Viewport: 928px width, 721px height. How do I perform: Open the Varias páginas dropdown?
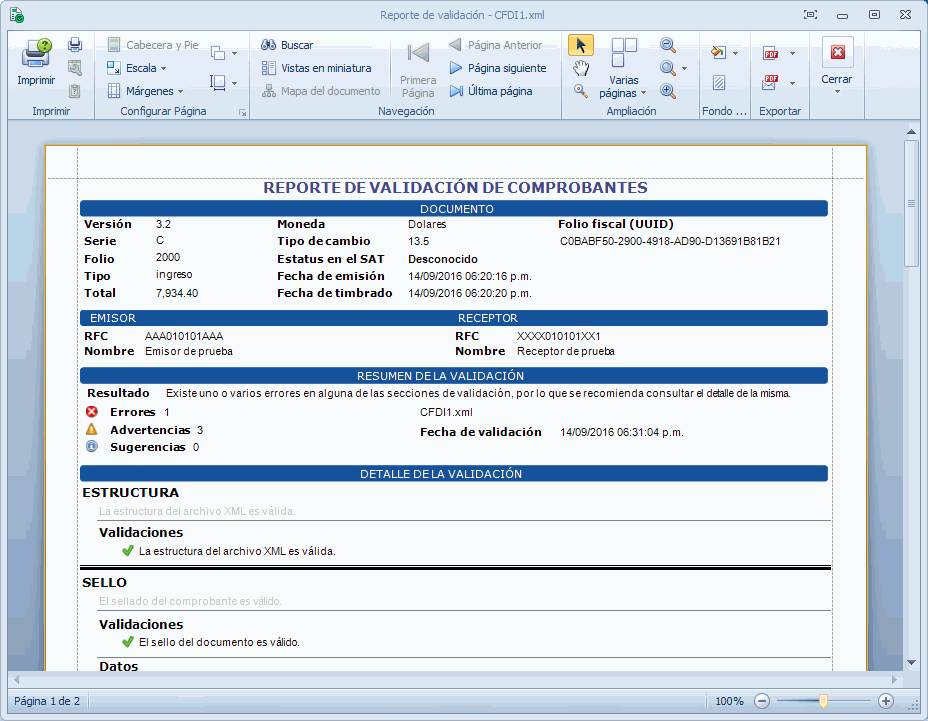pos(624,87)
